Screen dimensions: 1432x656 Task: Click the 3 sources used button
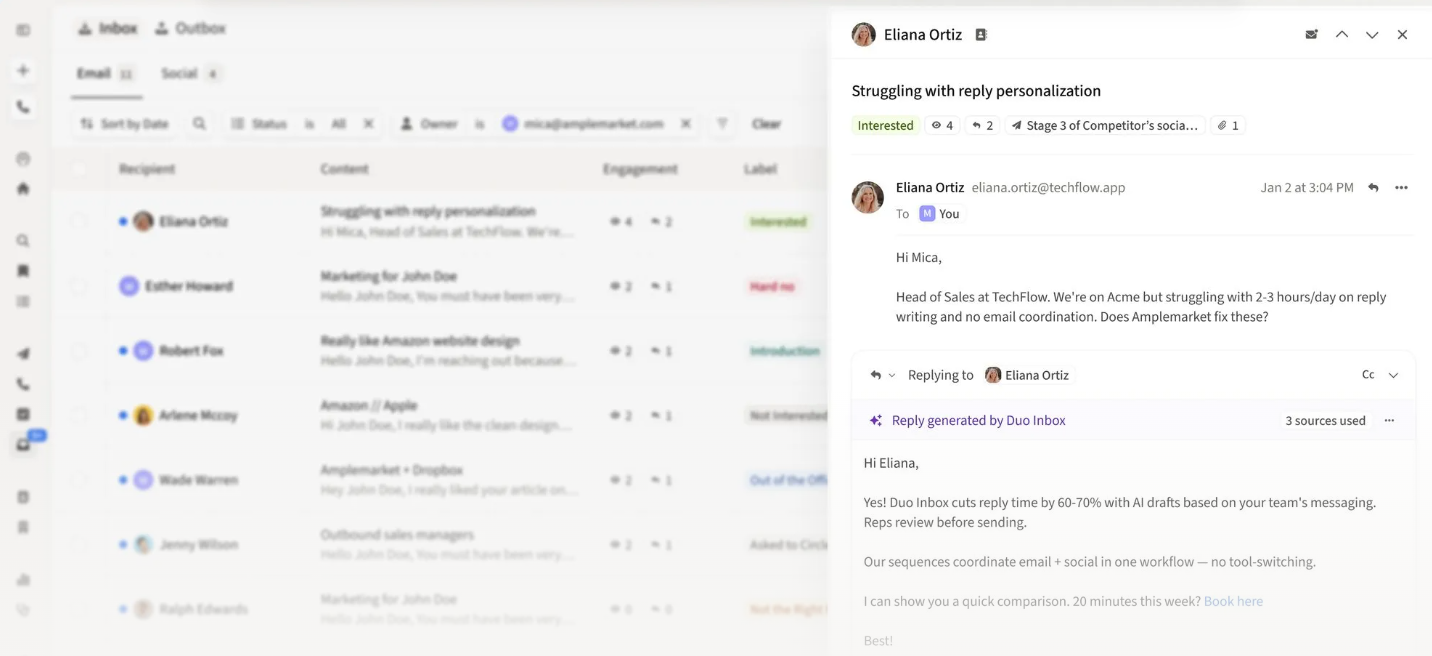coord(1325,421)
